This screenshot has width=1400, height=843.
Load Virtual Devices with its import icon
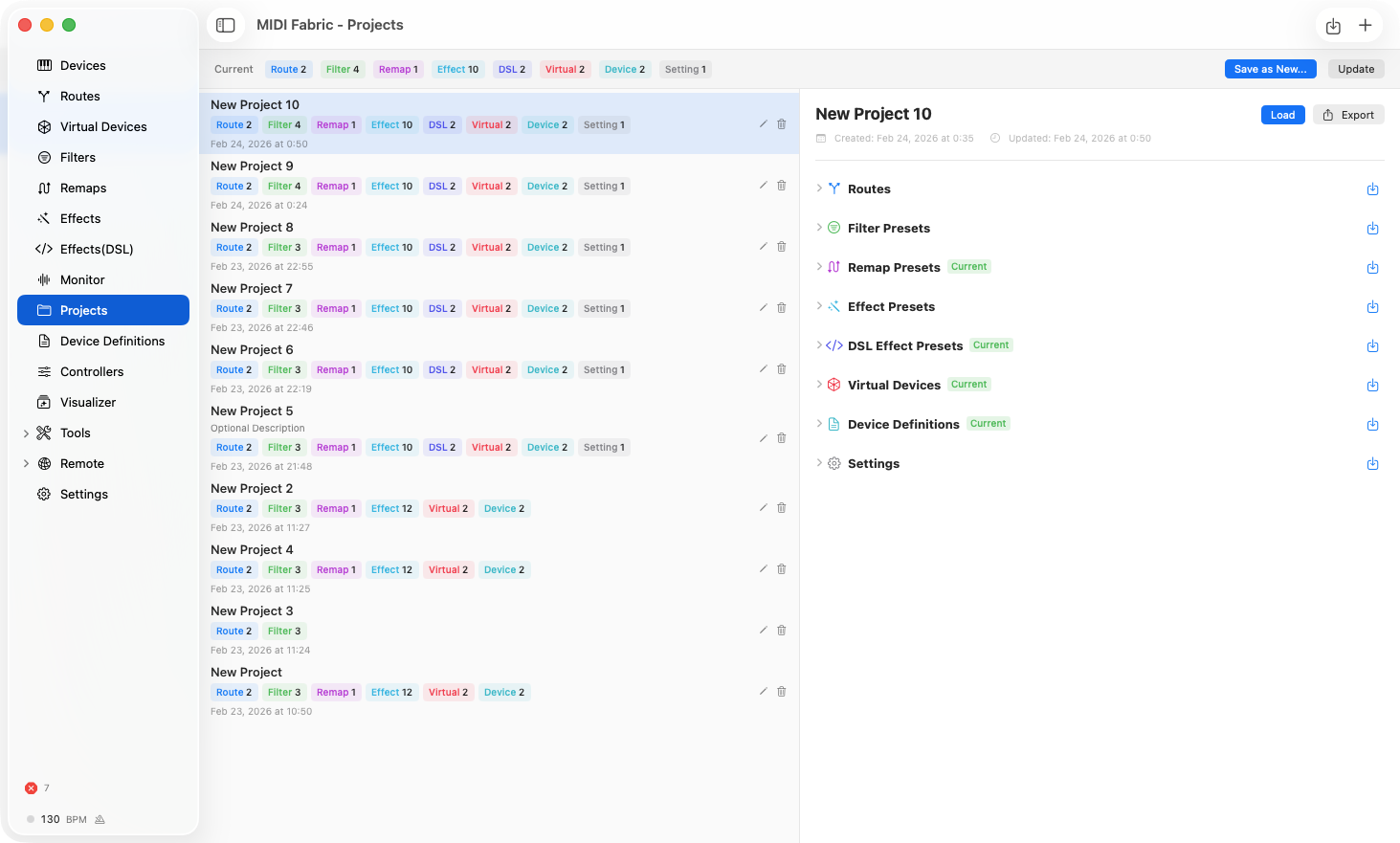click(x=1372, y=386)
